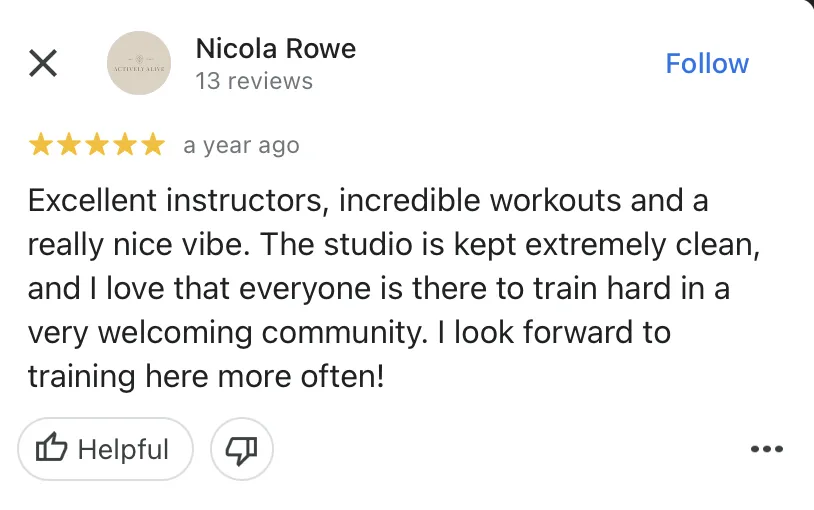The height and width of the screenshot is (510, 814).
Task: View the reviewer's 13 reviews
Action: 254,81
